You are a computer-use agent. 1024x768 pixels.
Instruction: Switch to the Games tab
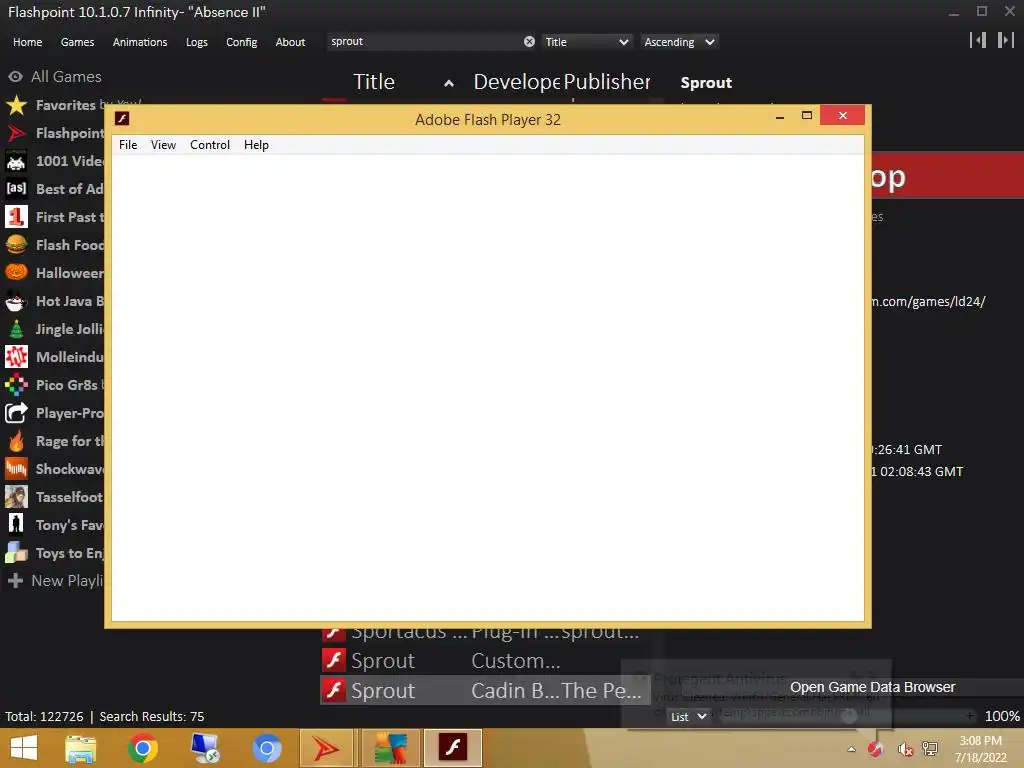[x=77, y=42]
